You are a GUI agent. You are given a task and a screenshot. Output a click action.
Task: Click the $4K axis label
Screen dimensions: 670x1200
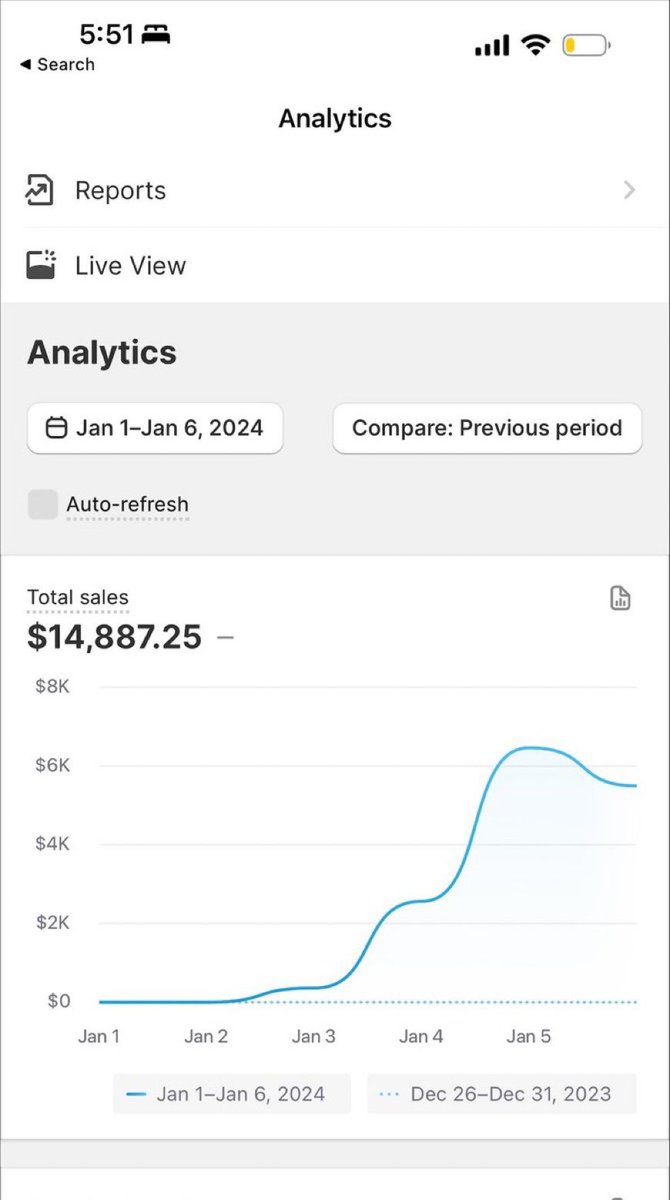coord(52,844)
